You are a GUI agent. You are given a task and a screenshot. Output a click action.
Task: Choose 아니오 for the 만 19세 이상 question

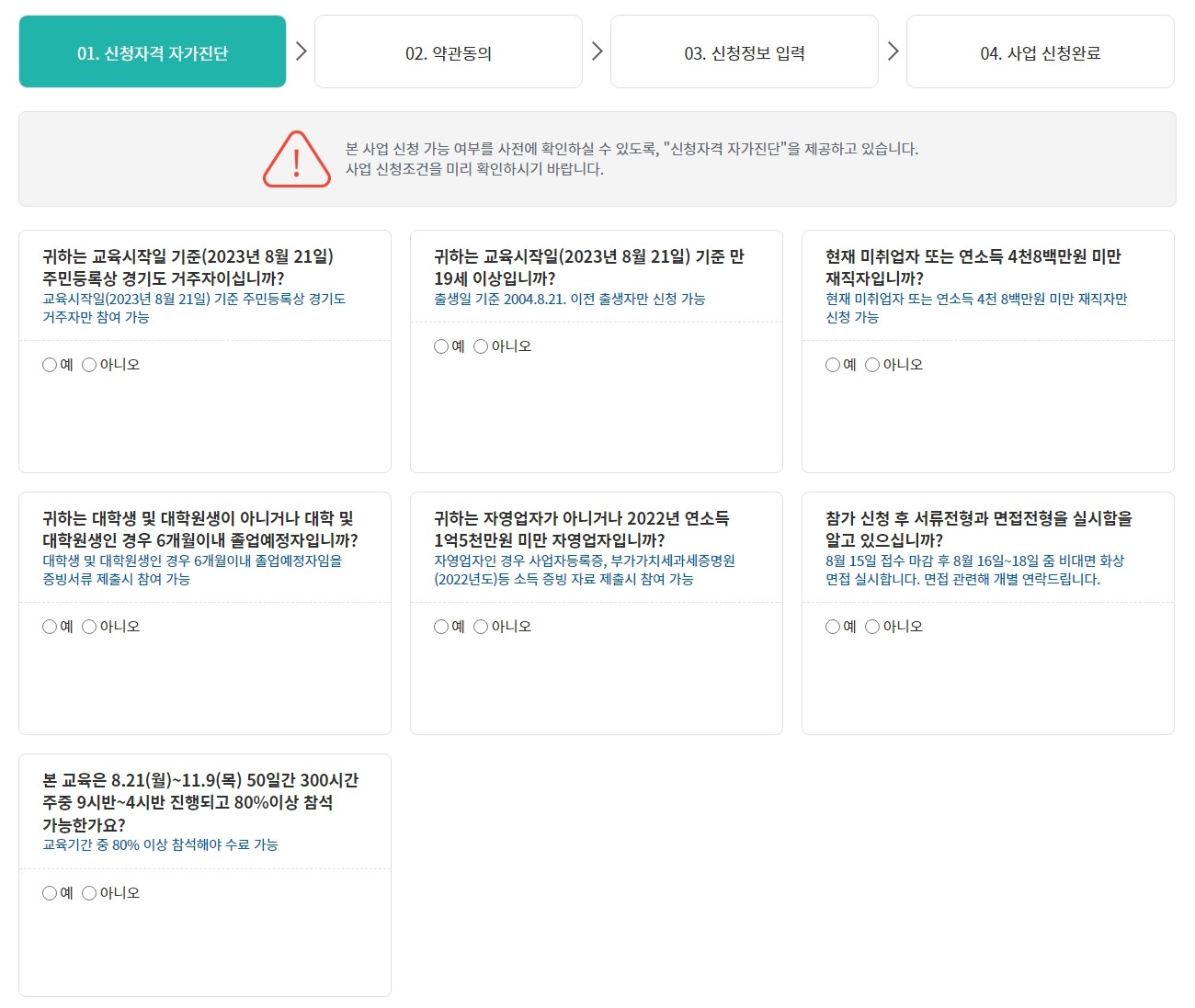480,346
